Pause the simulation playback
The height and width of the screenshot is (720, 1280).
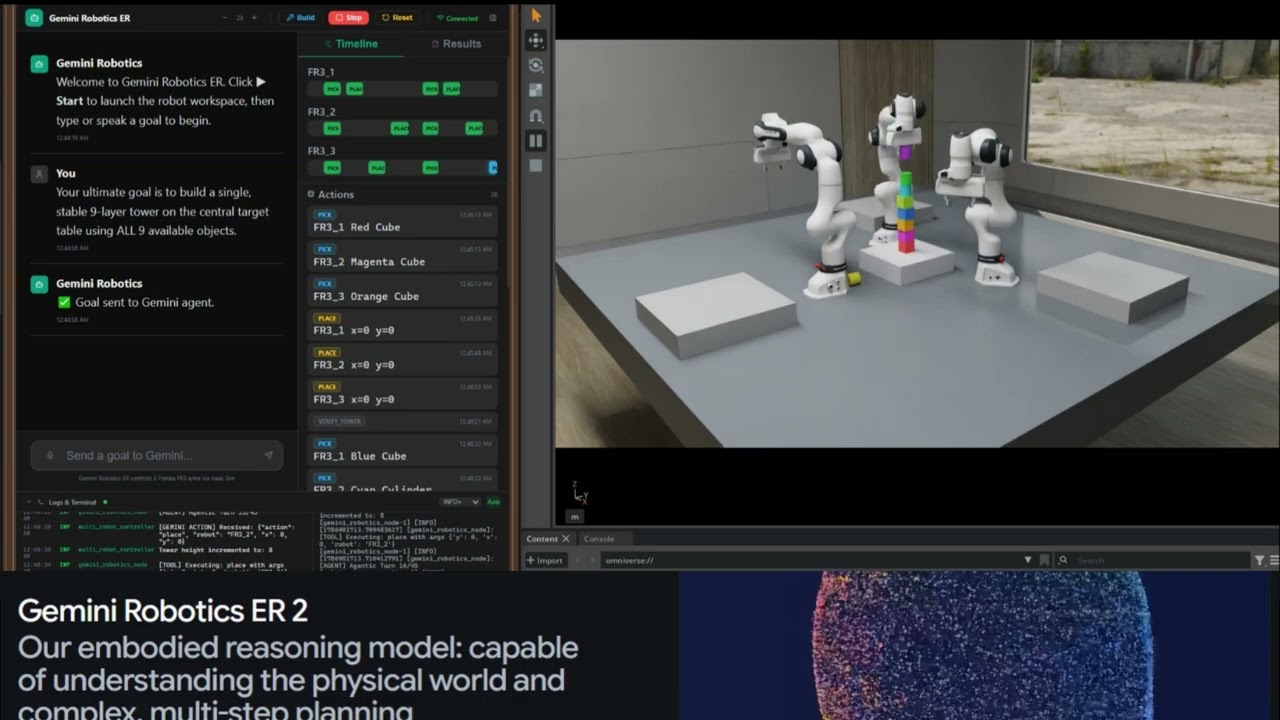pyautogui.click(x=536, y=141)
